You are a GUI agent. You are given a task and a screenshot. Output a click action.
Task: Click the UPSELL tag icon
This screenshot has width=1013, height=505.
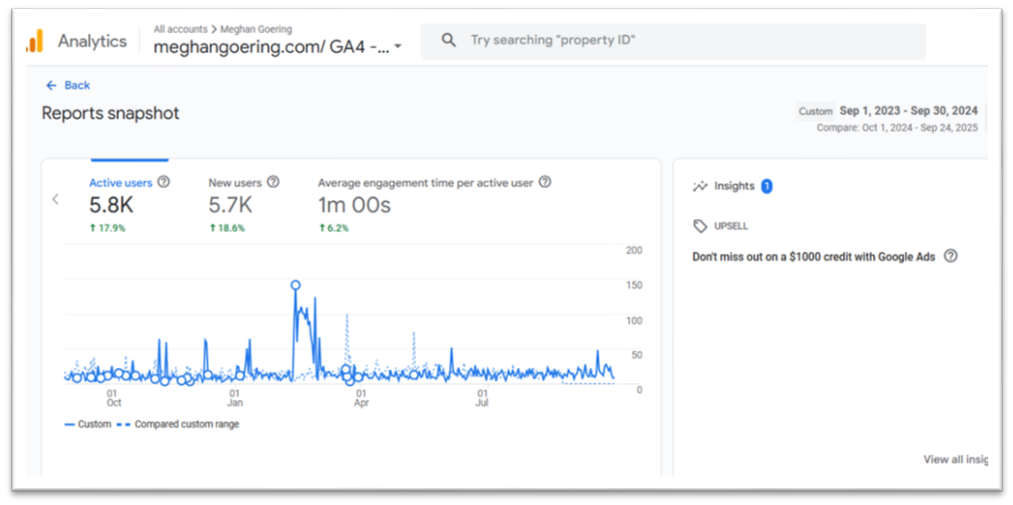pyautogui.click(x=700, y=226)
